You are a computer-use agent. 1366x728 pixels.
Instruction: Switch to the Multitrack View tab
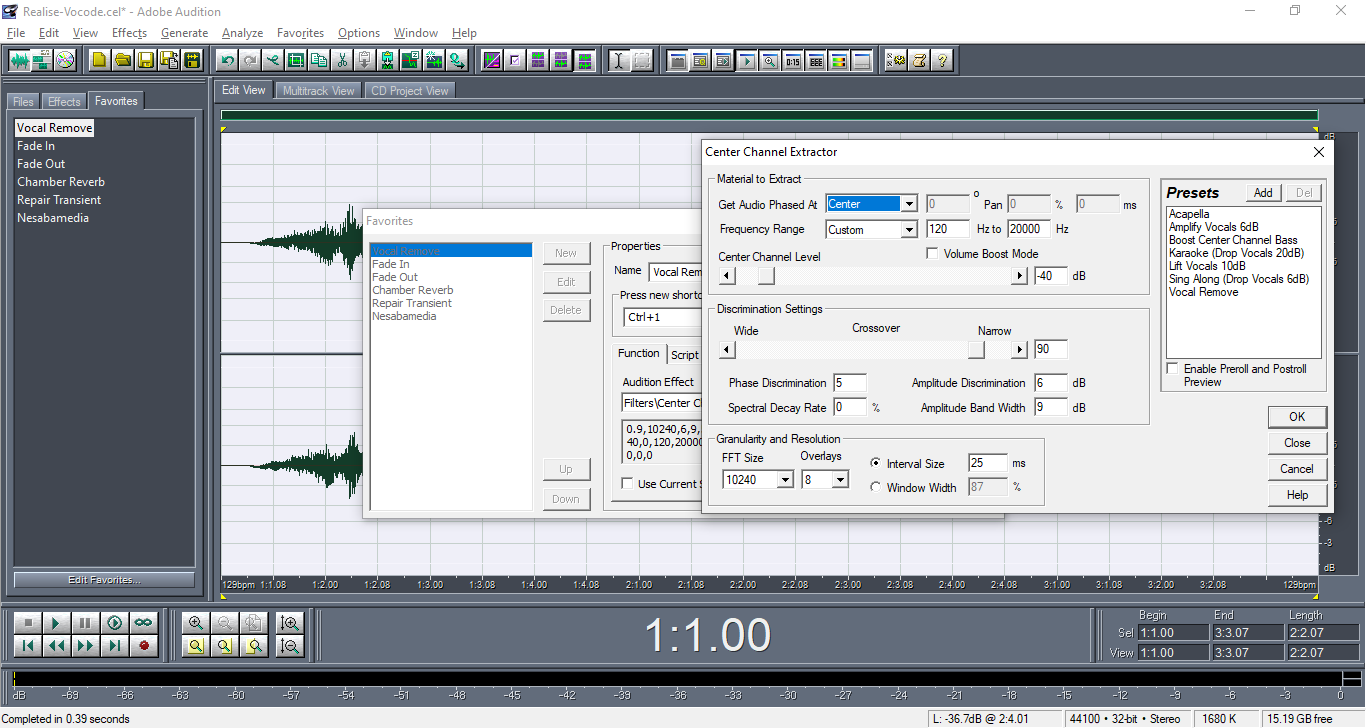pyautogui.click(x=318, y=90)
